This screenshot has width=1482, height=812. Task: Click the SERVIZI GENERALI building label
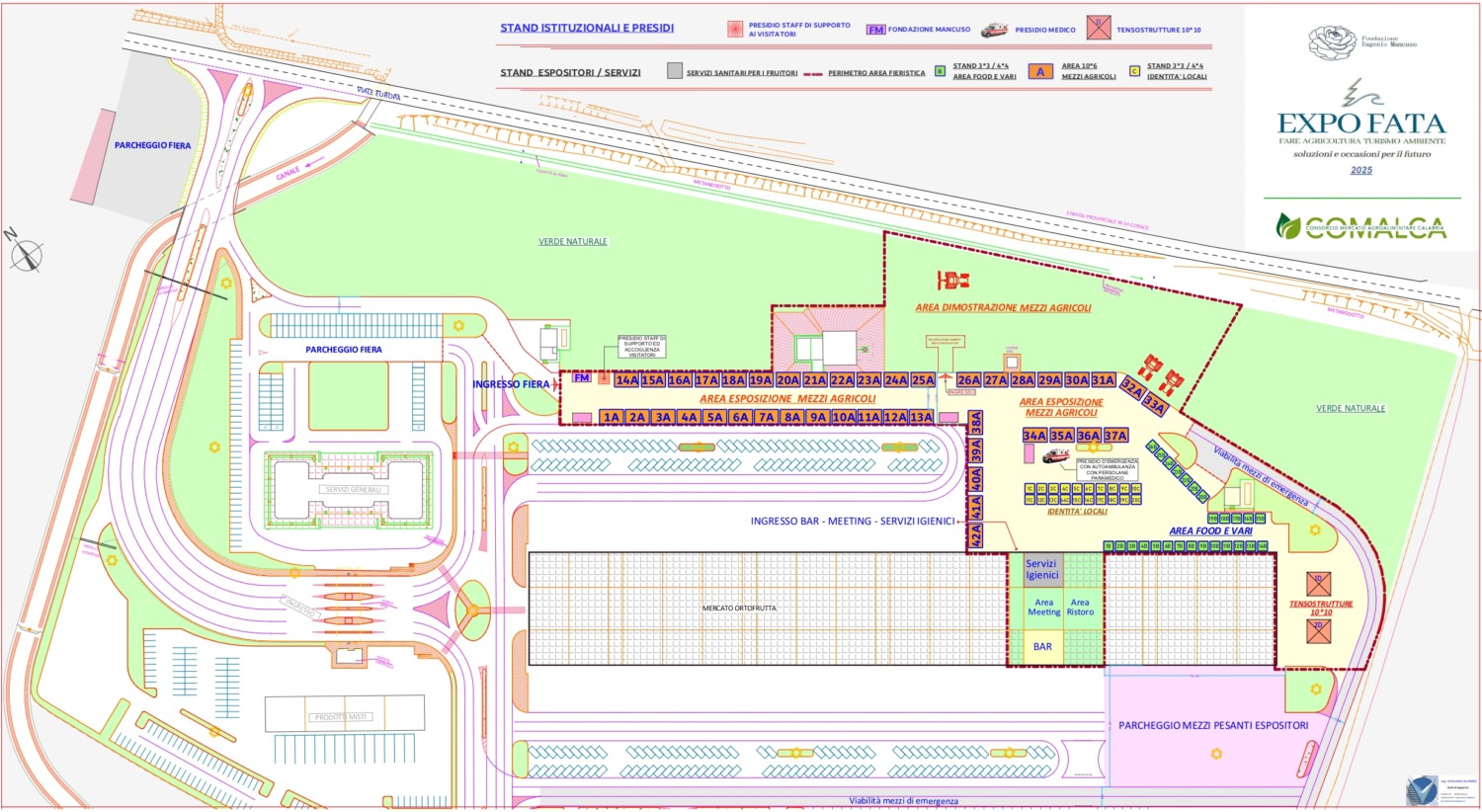pyautogui.click(x=353, y=490)
